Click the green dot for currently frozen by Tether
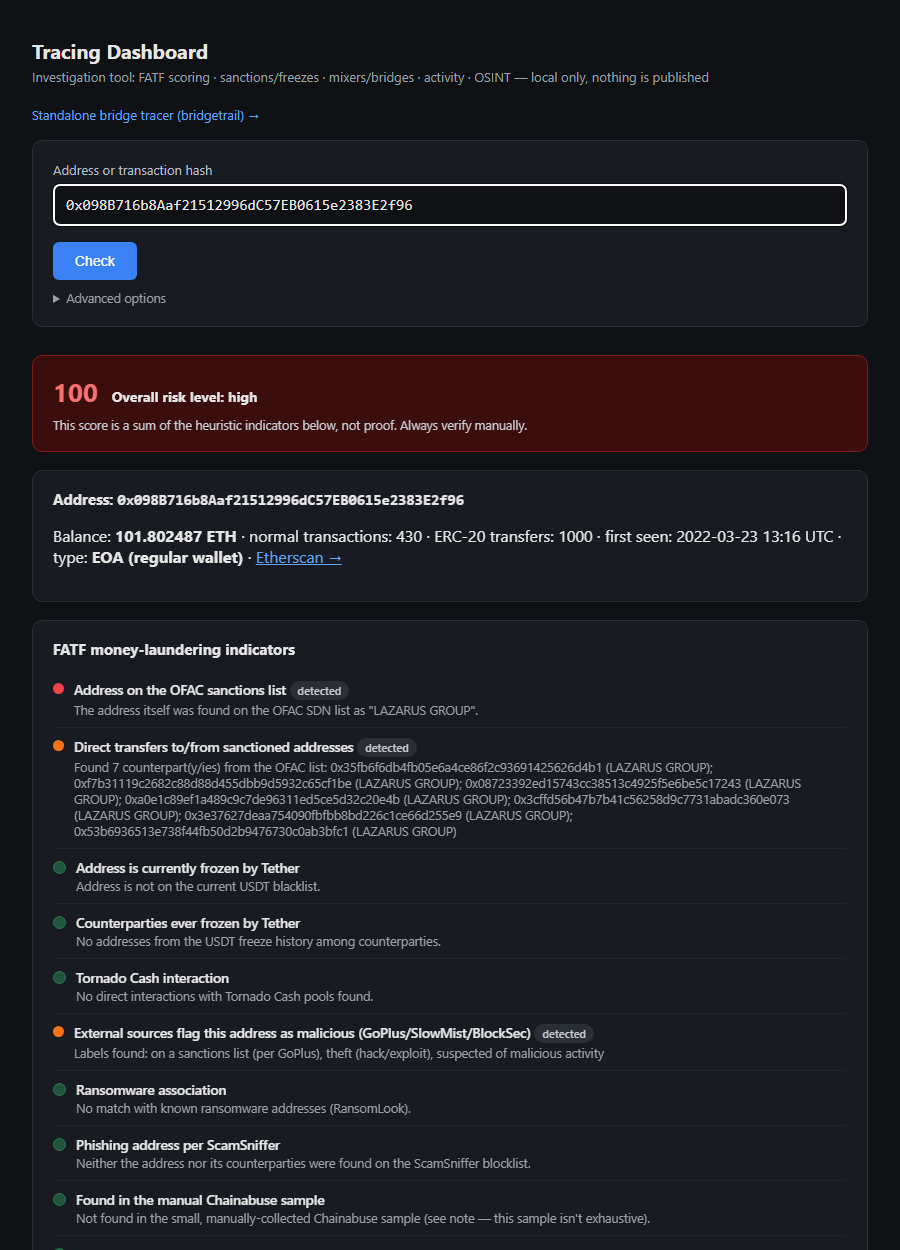The image size is (900, 1250). pos(59,867)
